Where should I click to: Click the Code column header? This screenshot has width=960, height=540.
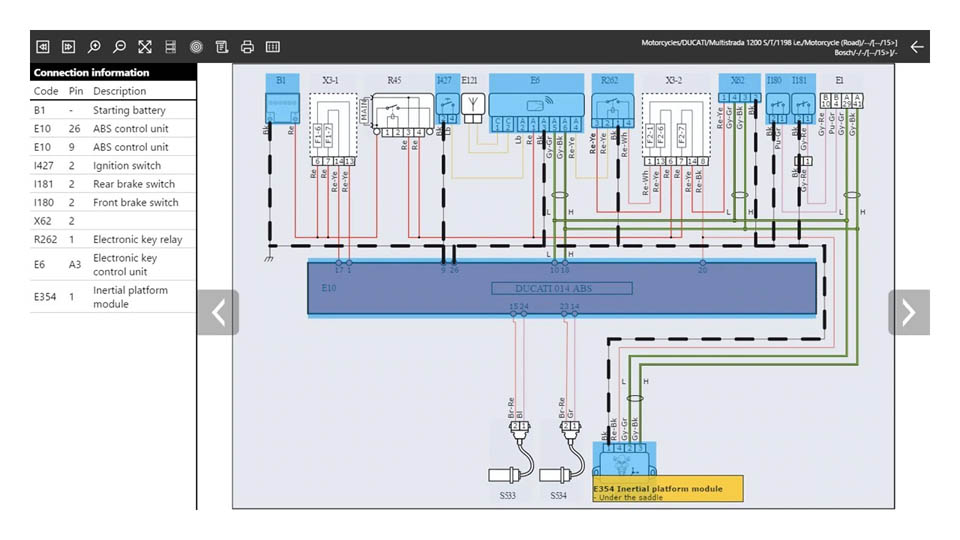[x=46, y=91]
